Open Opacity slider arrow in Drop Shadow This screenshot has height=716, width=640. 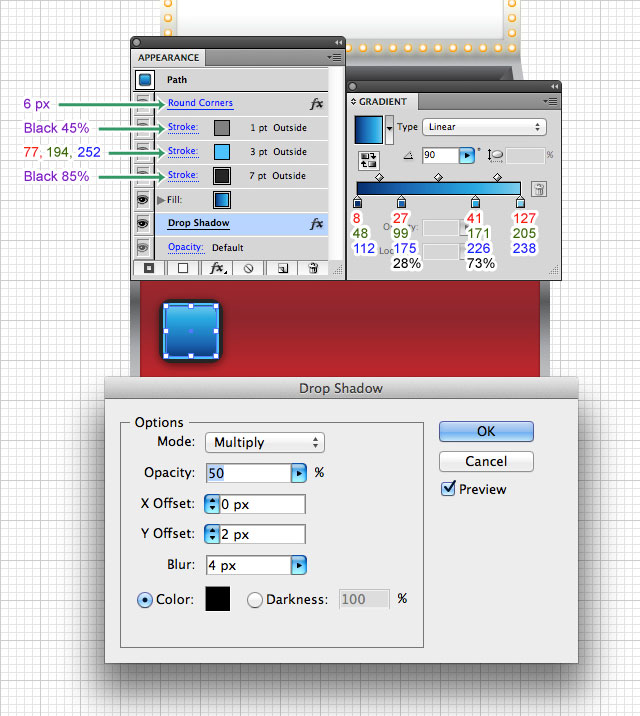tap(299, 473)
